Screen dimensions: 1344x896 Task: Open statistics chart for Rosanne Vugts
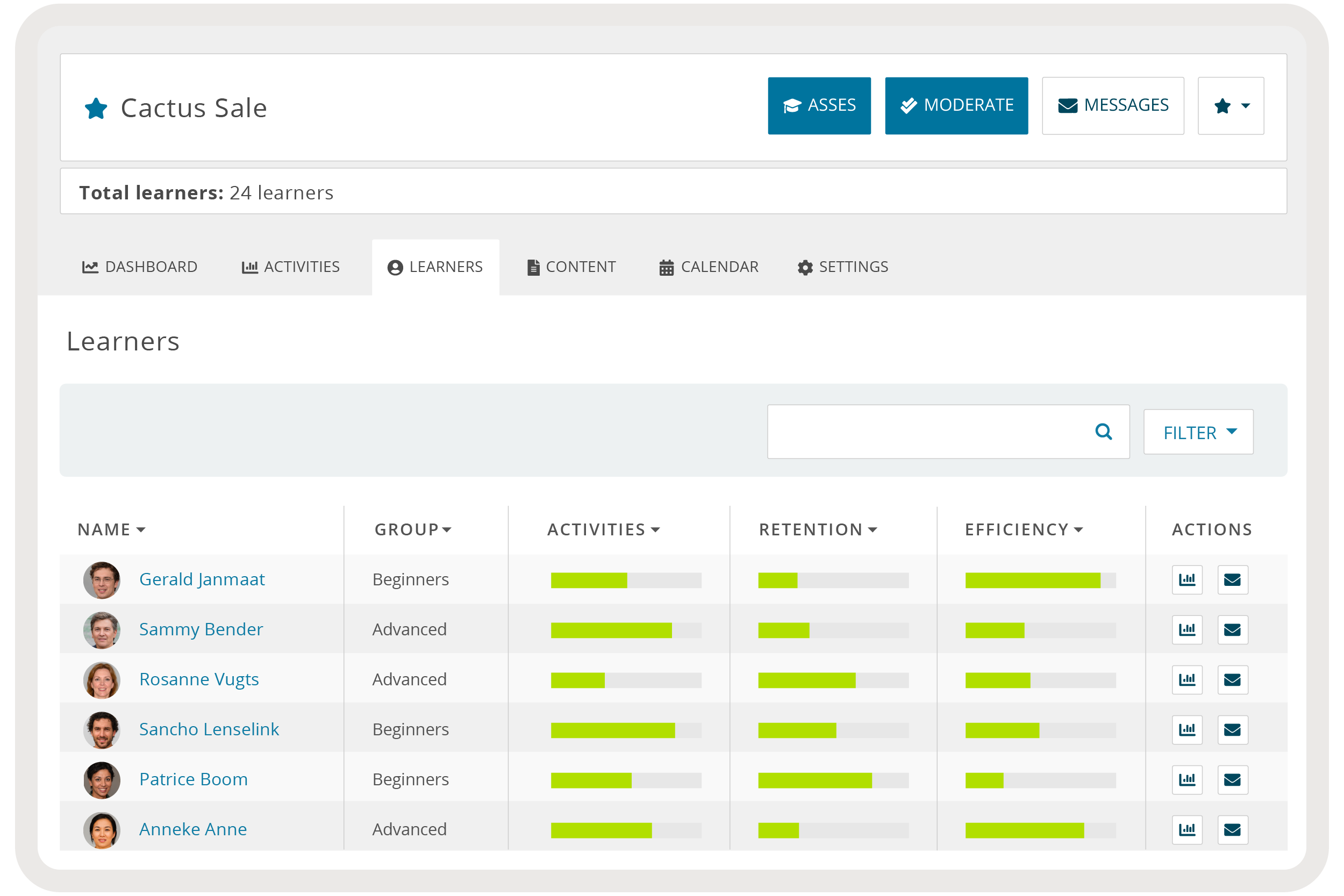[1187, 679]
